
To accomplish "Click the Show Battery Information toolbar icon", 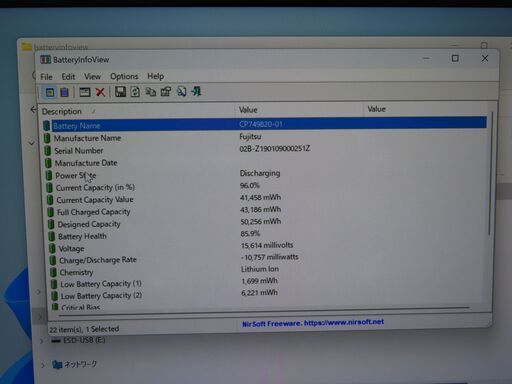I will (x=50, y=92).
